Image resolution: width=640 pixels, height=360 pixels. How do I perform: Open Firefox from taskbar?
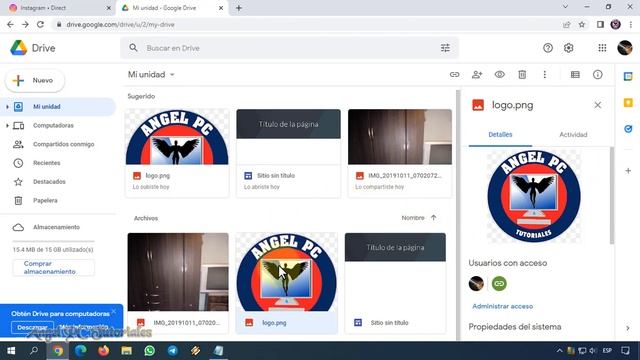click(x=103, y=351)
